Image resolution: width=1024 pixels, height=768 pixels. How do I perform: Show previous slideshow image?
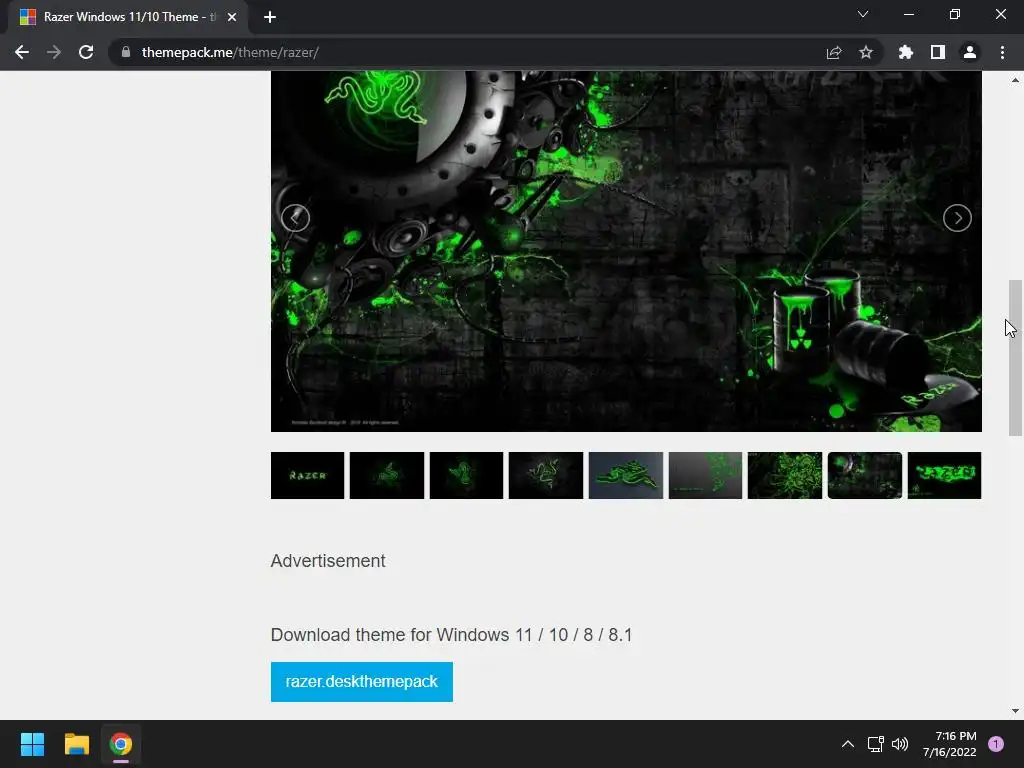pos(295,217)
